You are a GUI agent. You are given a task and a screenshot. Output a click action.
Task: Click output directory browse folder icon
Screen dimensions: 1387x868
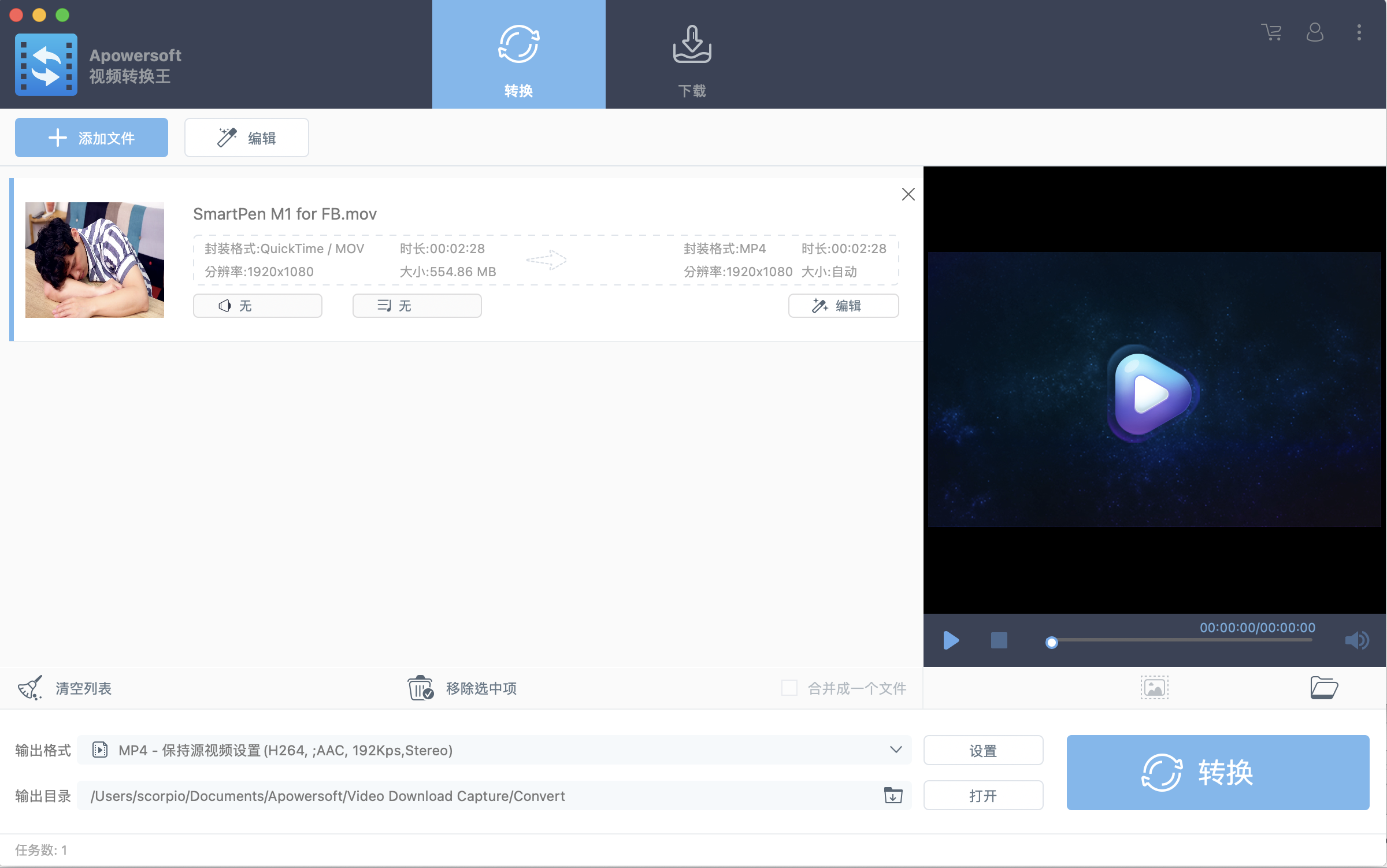pyautogui.click(x=893, y=796)
